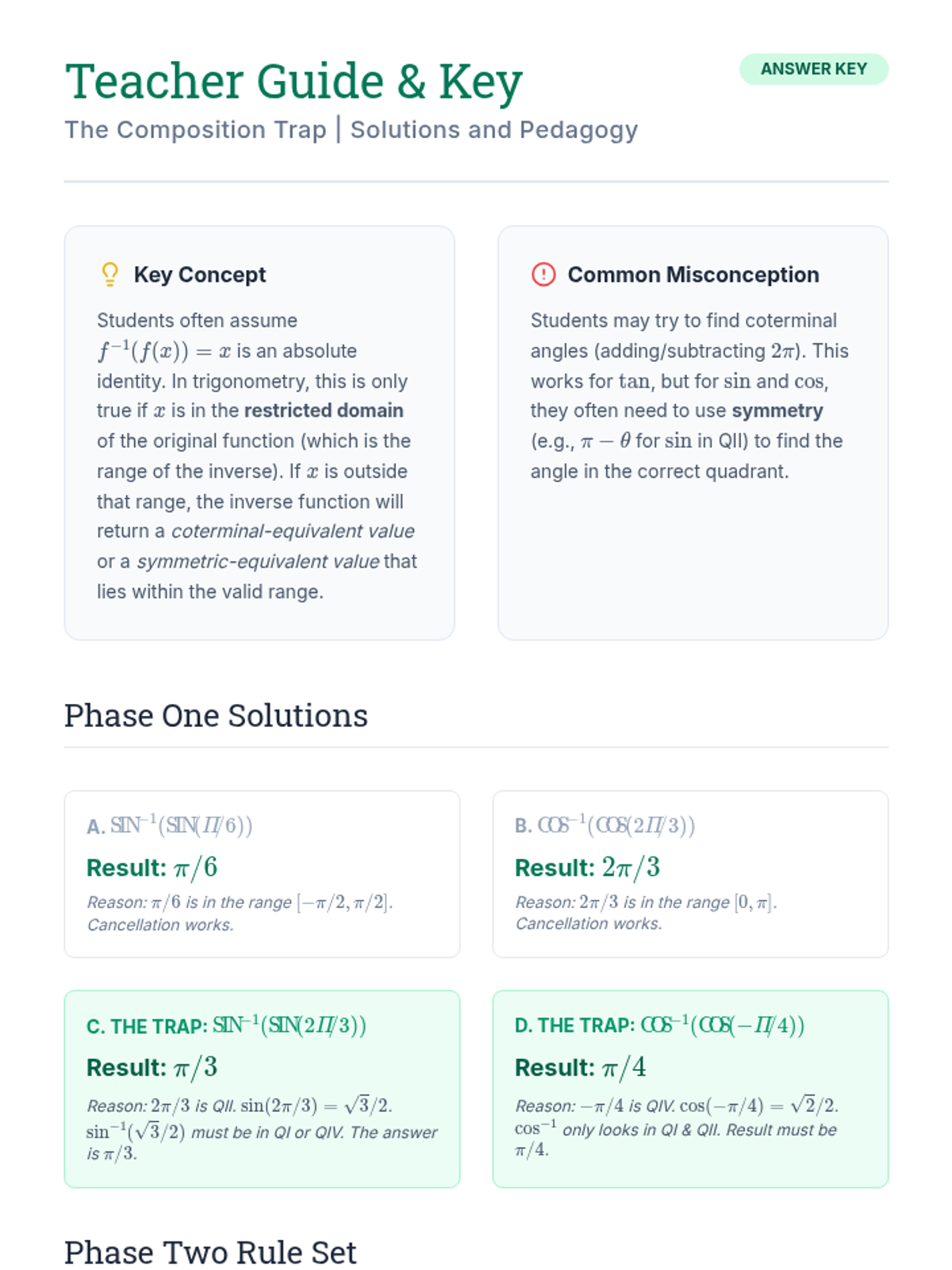Click the Result π/4 answer in card D

580,1068
